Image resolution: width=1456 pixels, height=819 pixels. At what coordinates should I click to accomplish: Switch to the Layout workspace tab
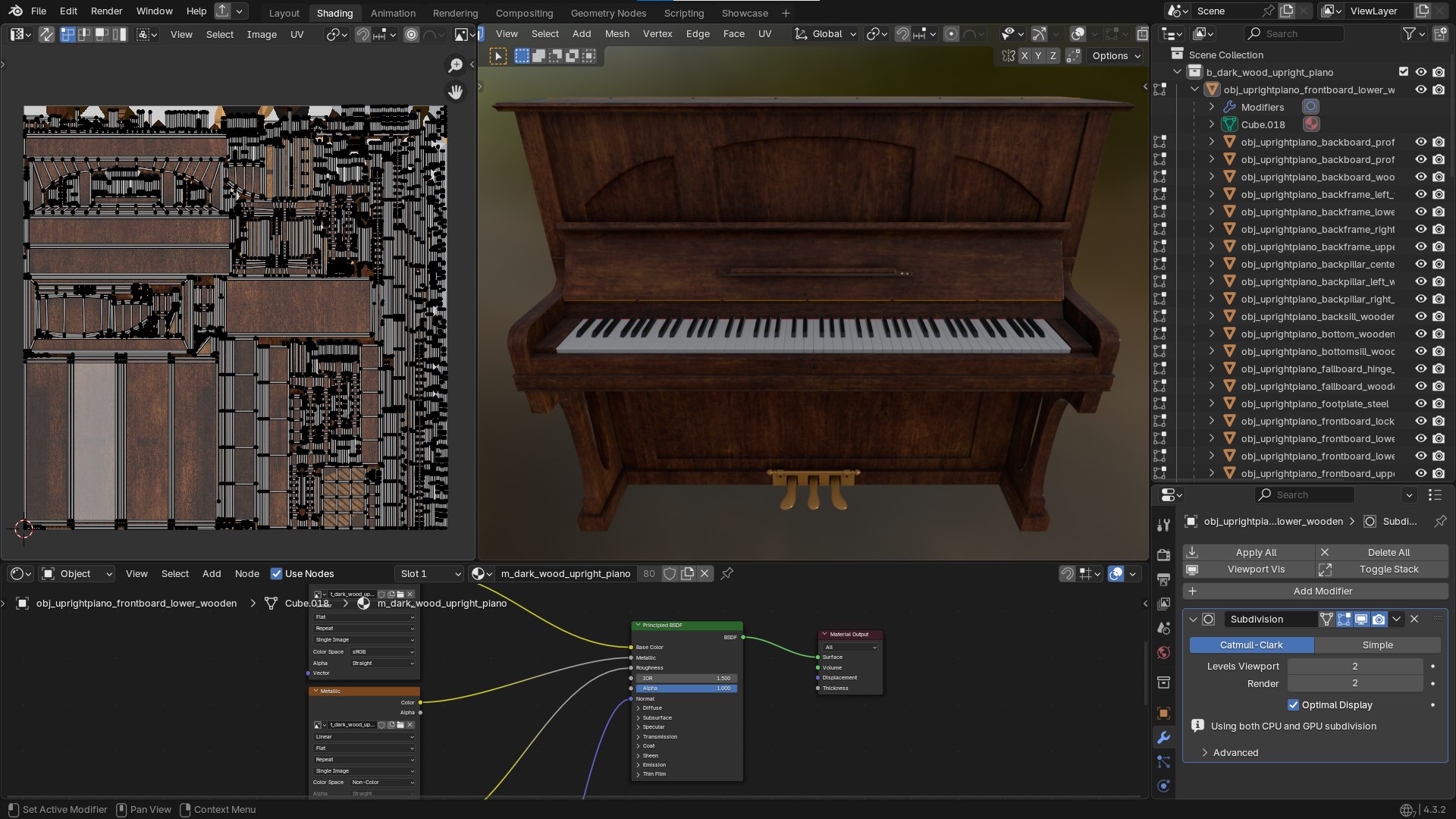coord(284,13)
